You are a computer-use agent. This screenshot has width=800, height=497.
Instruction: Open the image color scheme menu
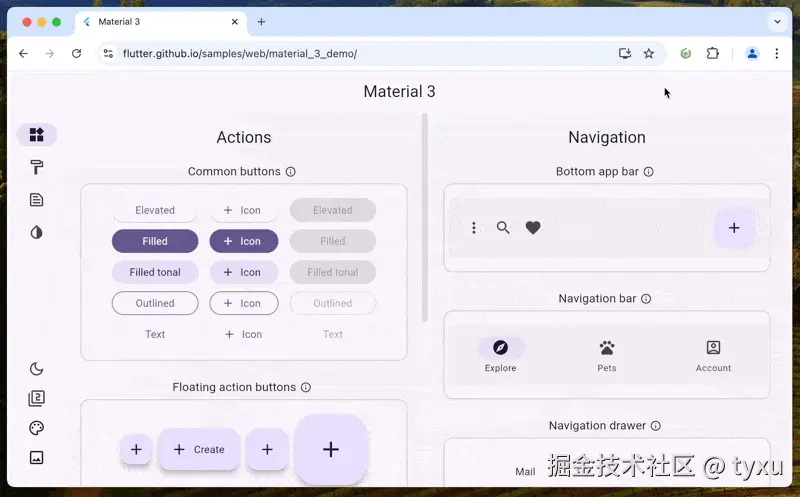pyautogui.click(x=37, y=458)
